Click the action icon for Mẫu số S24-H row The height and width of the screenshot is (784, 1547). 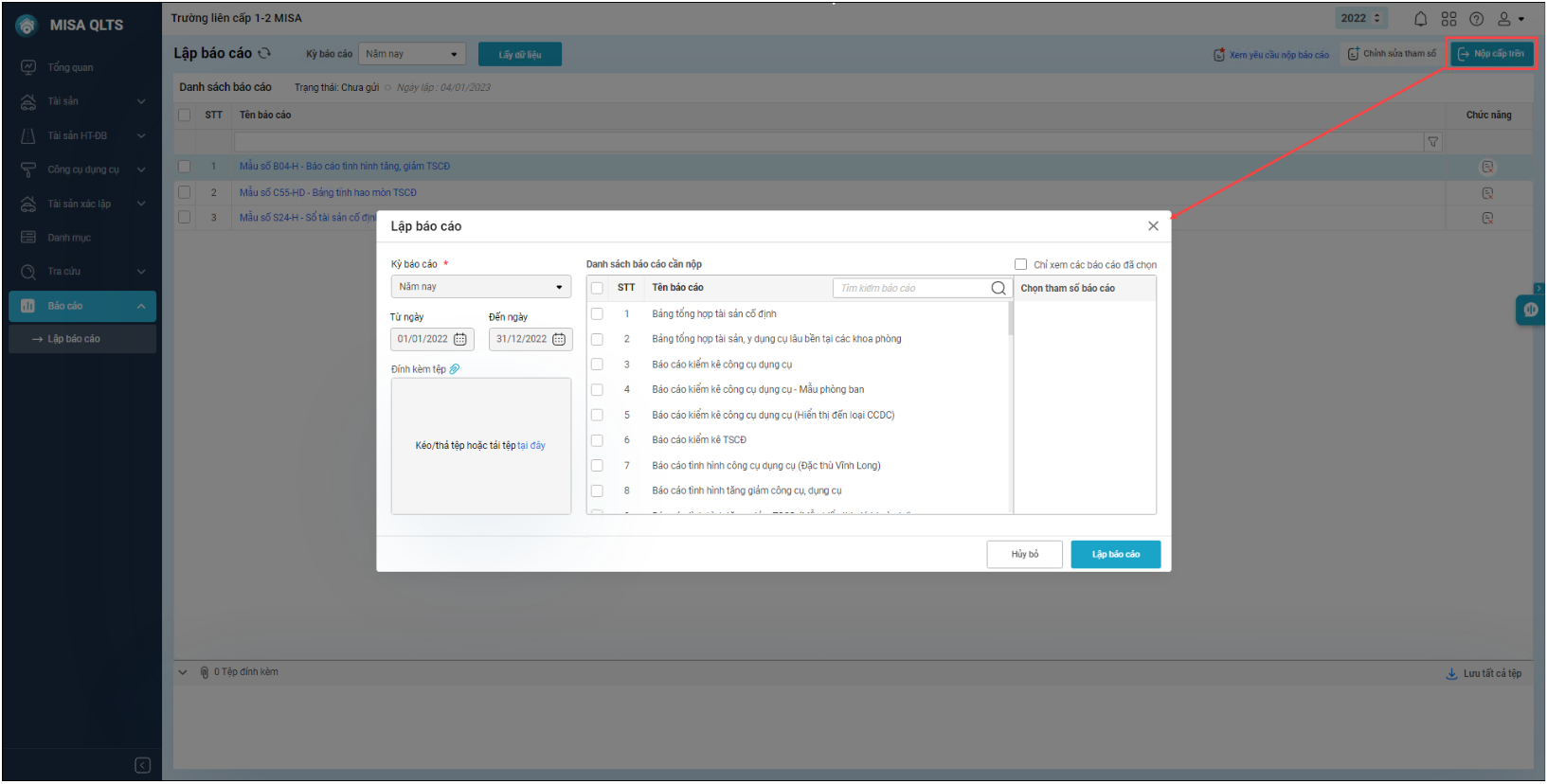click(1487, 218)
